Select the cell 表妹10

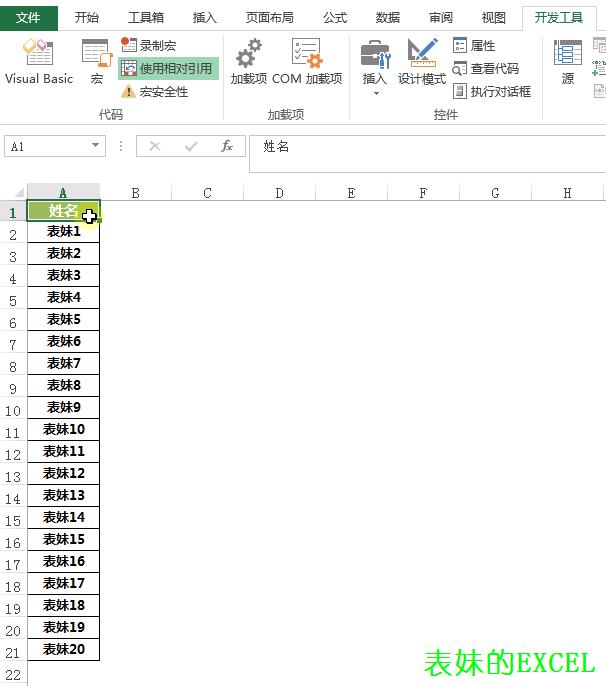point(63,429)
